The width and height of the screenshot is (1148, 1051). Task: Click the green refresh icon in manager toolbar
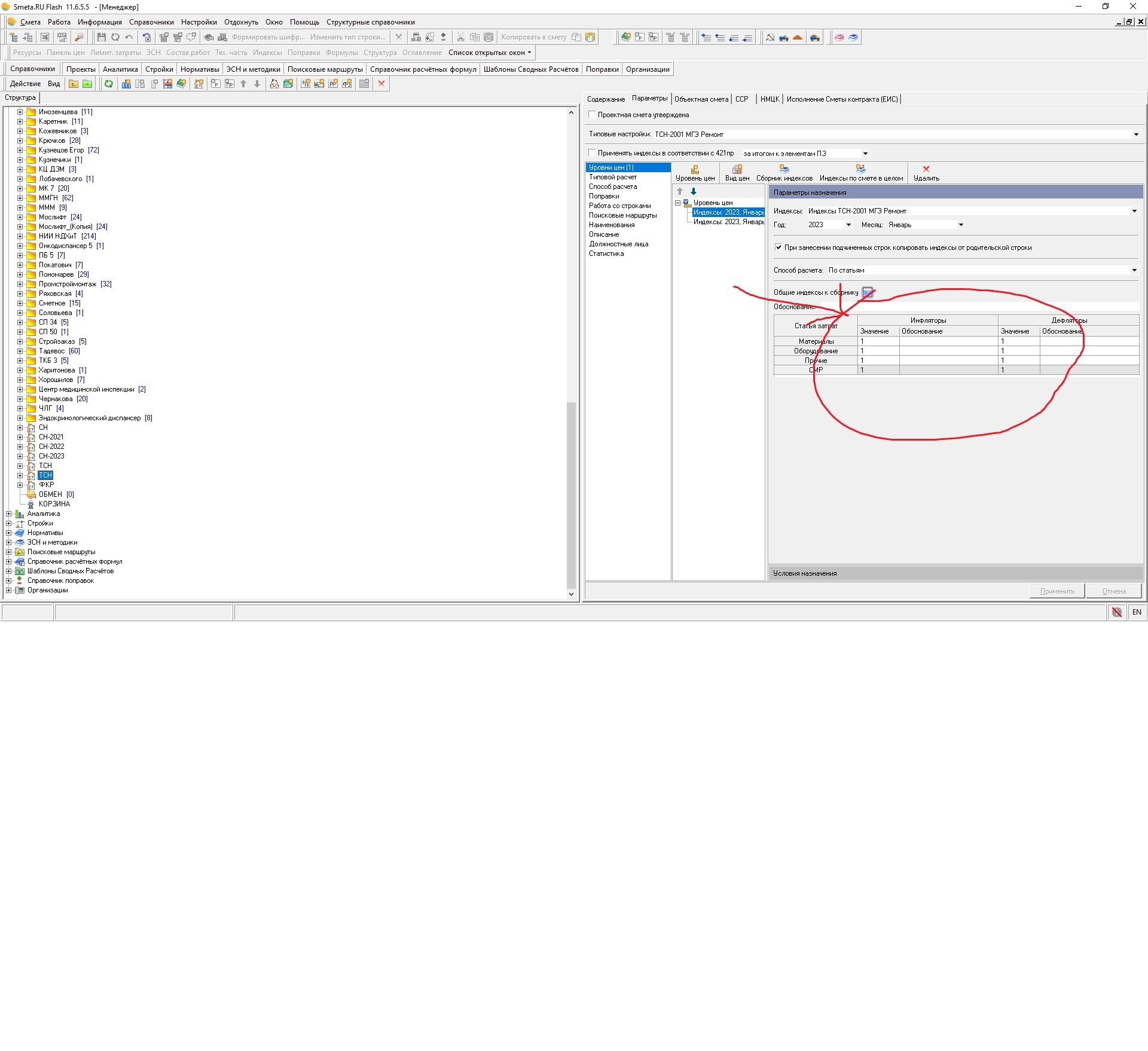(109, 84)
